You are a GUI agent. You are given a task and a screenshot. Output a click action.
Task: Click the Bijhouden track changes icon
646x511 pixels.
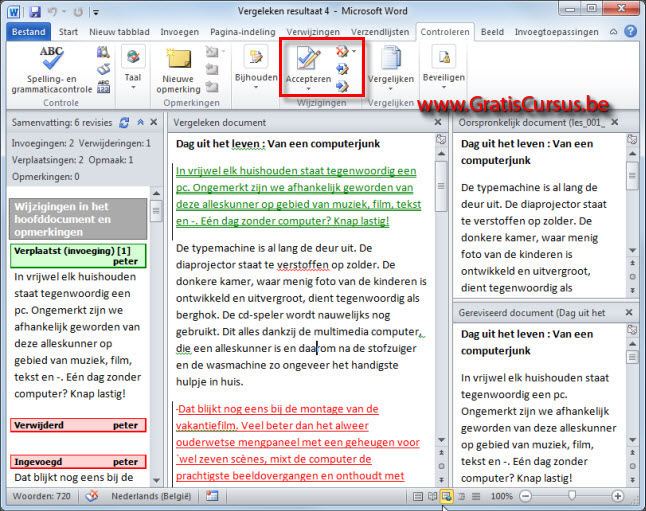click(256, 58)
